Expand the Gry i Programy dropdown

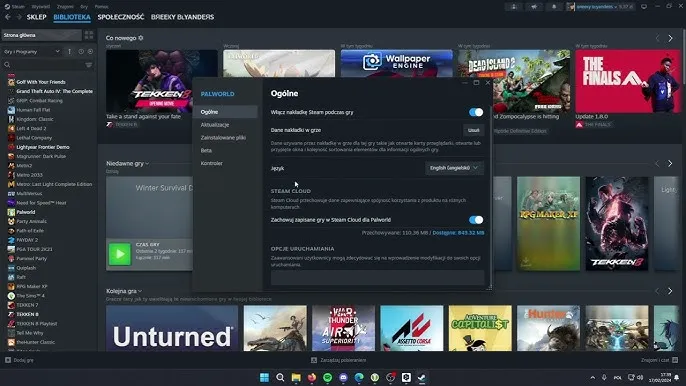pyautogui.click(x=31, y=52)
